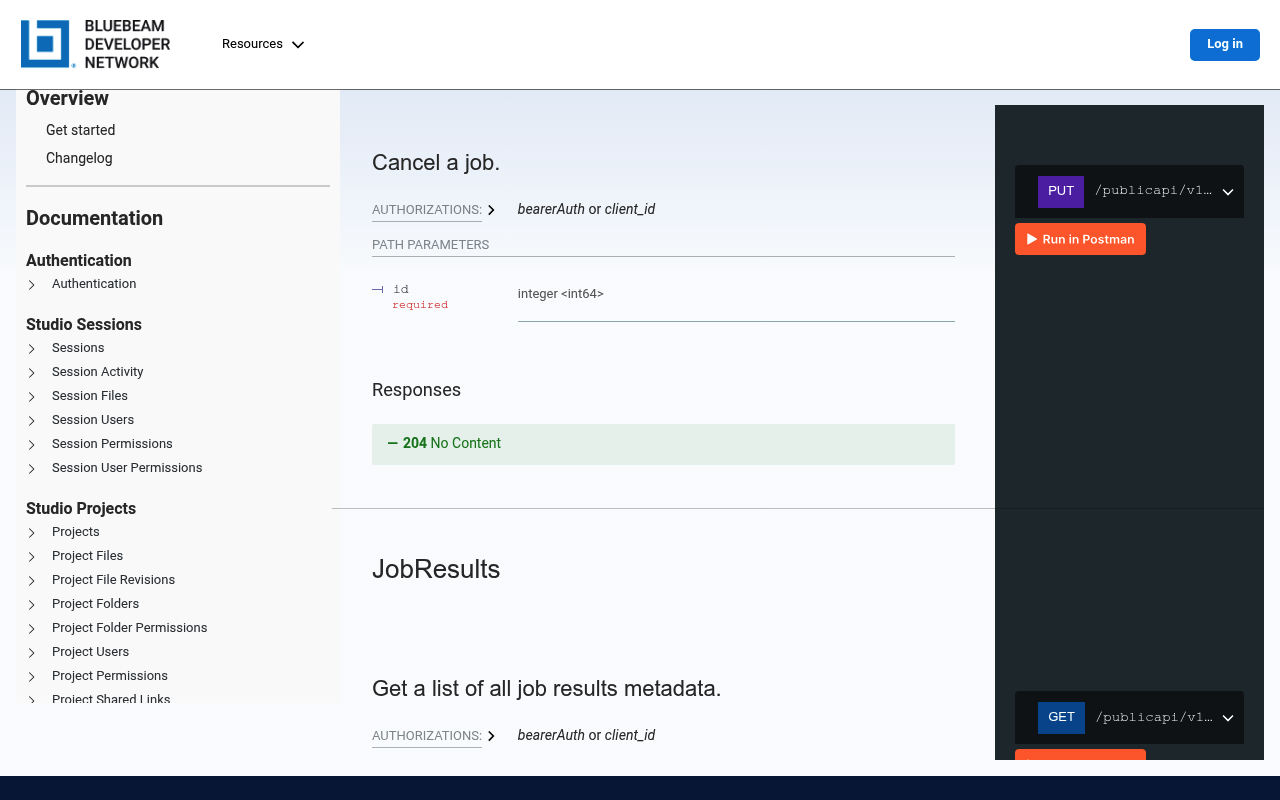Click the PATH PARAMETERS label
1280x800 pixels.
click(x=431, y=245)
